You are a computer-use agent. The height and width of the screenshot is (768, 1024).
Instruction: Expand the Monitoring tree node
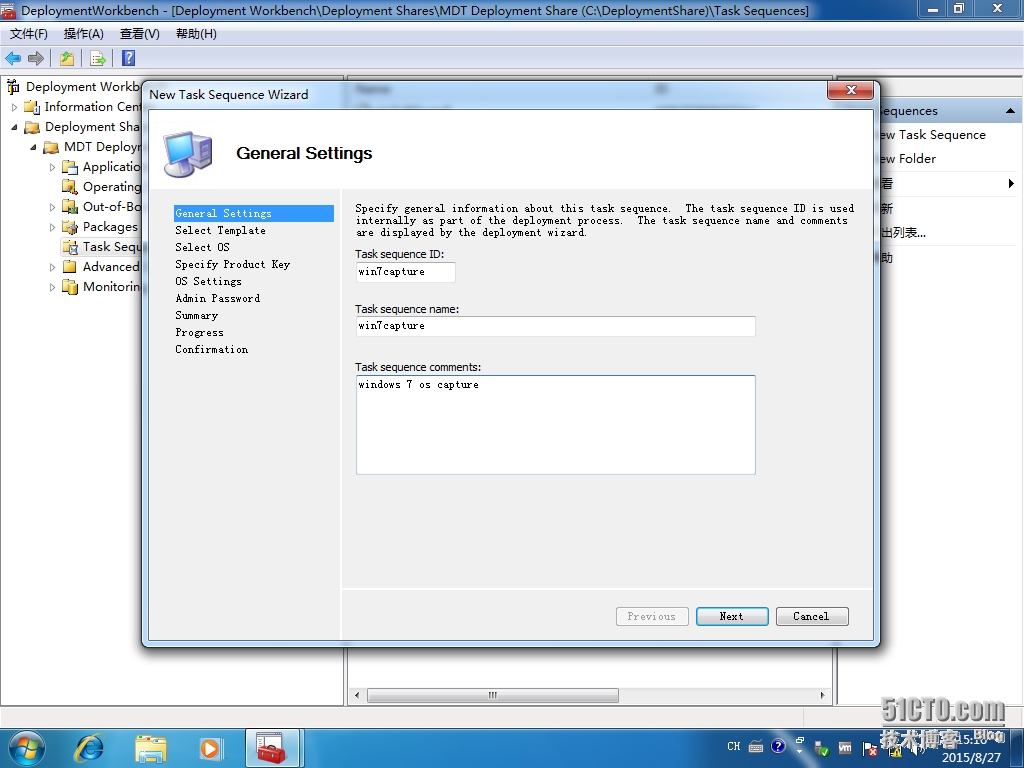(52, 287)
